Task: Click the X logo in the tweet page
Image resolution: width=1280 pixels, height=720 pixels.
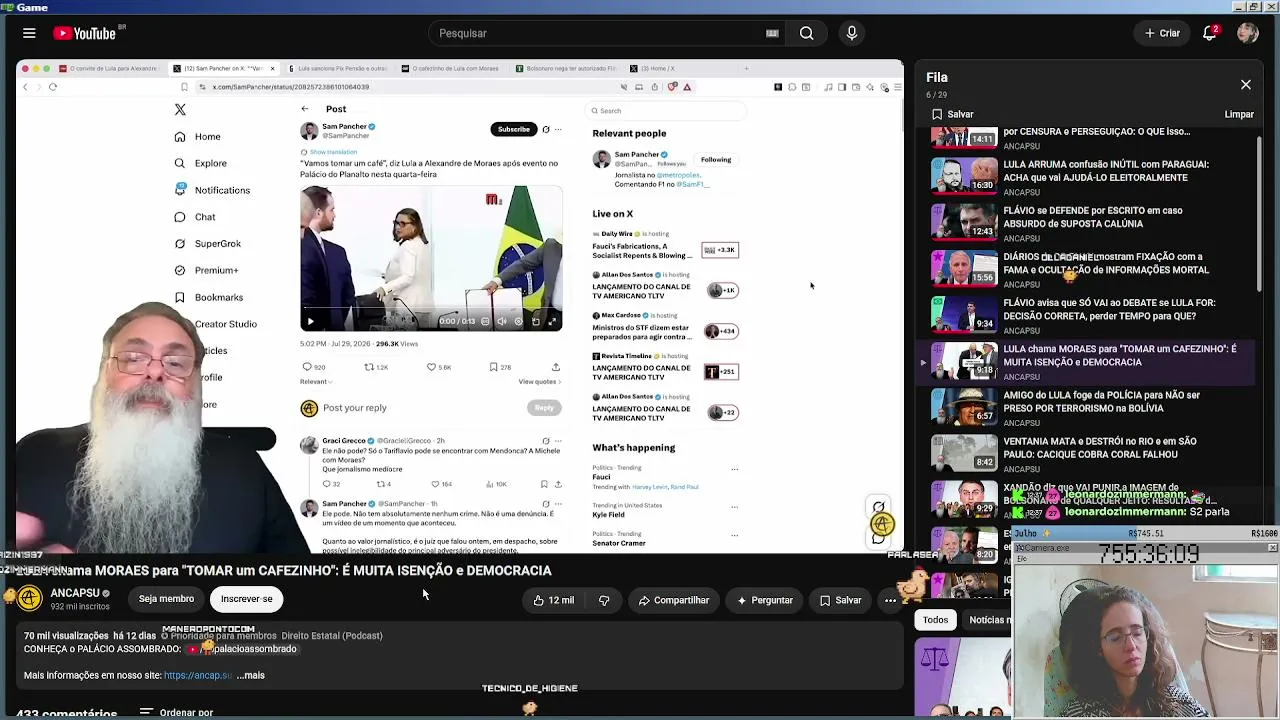Action: (x=180, y=110)
